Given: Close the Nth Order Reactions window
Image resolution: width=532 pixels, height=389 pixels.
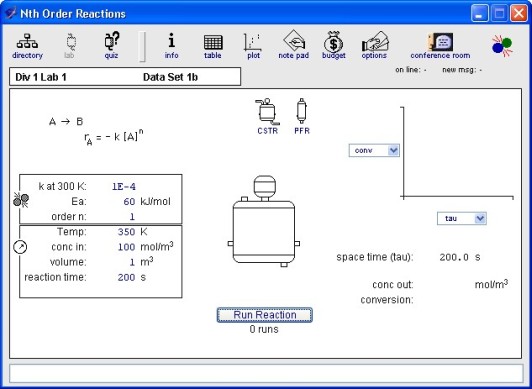Looking at the screenshot, I should (519, 13).
